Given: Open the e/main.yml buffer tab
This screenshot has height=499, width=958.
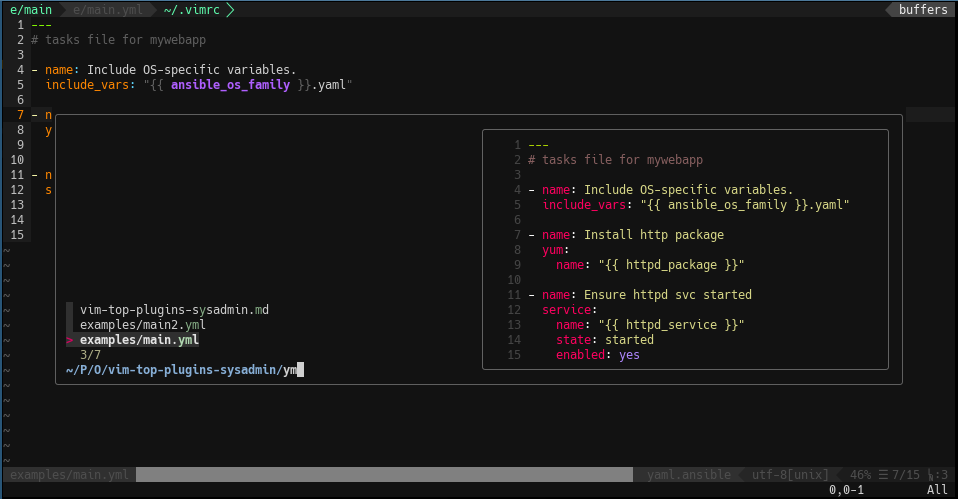Looking at the screenshot, I should 105,10.
